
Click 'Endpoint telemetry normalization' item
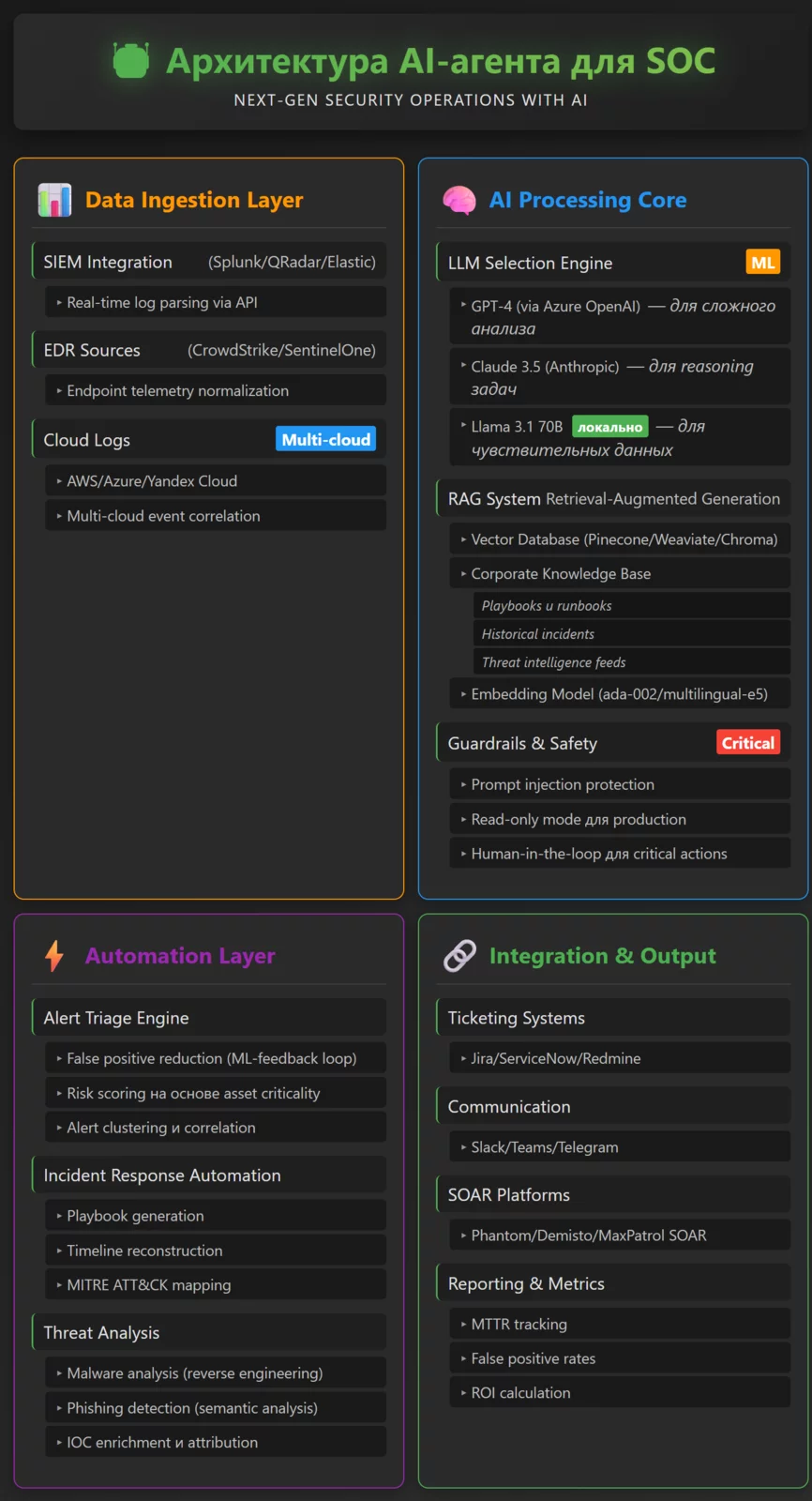tap(216, 390)
